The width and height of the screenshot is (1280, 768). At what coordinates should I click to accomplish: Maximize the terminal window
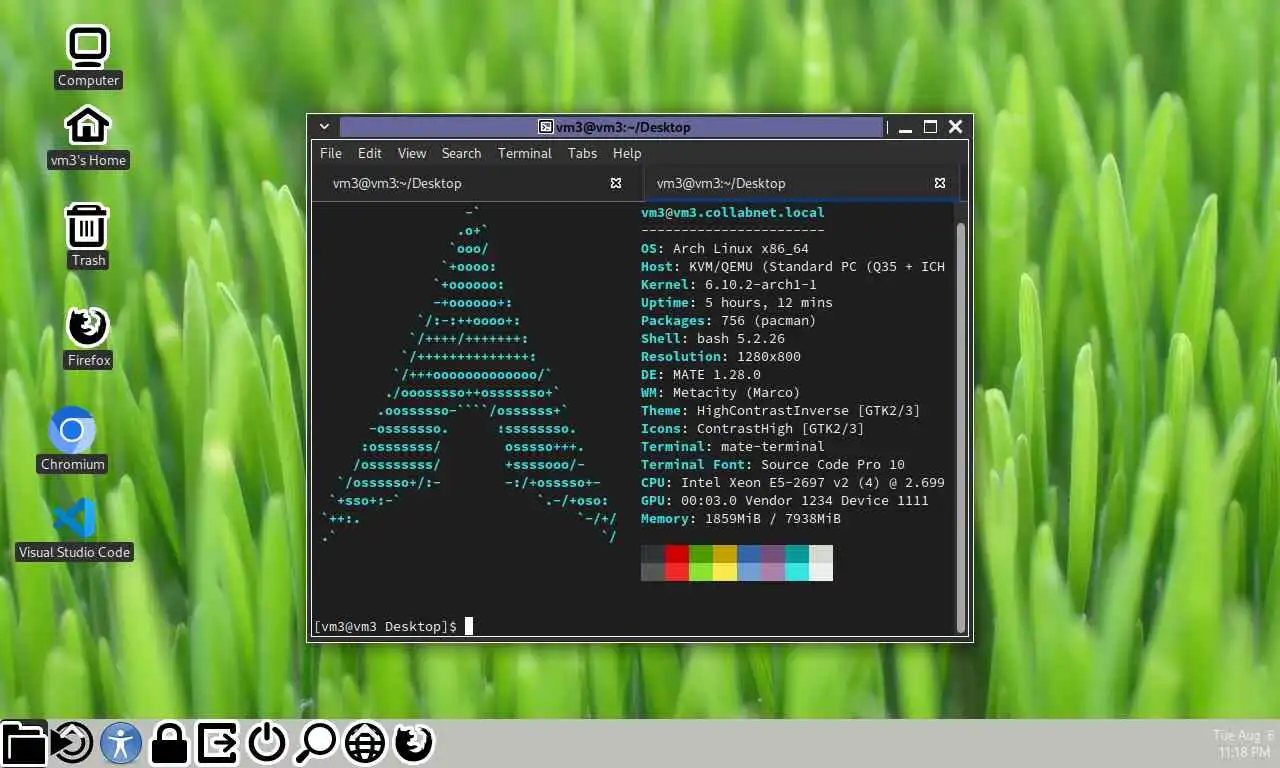pos(930,127)
